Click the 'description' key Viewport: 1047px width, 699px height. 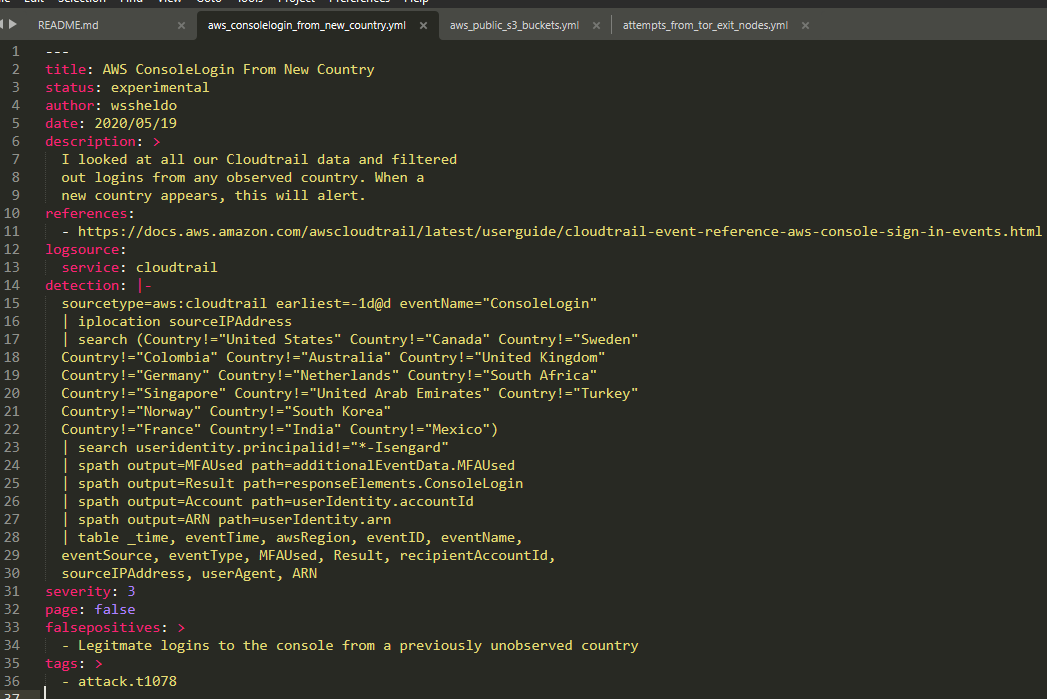[x=90, y=142]
